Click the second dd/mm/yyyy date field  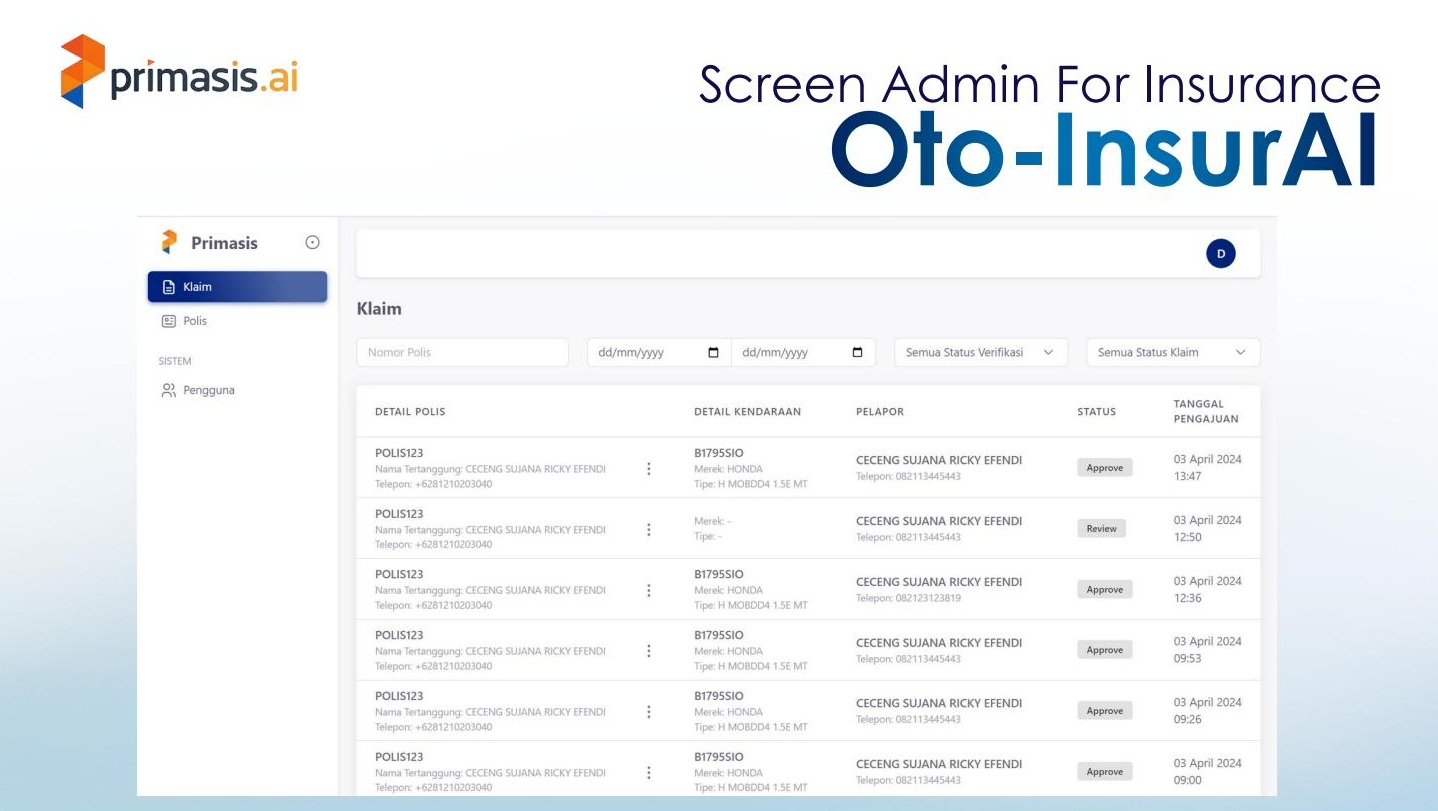(x=803, y=352)
